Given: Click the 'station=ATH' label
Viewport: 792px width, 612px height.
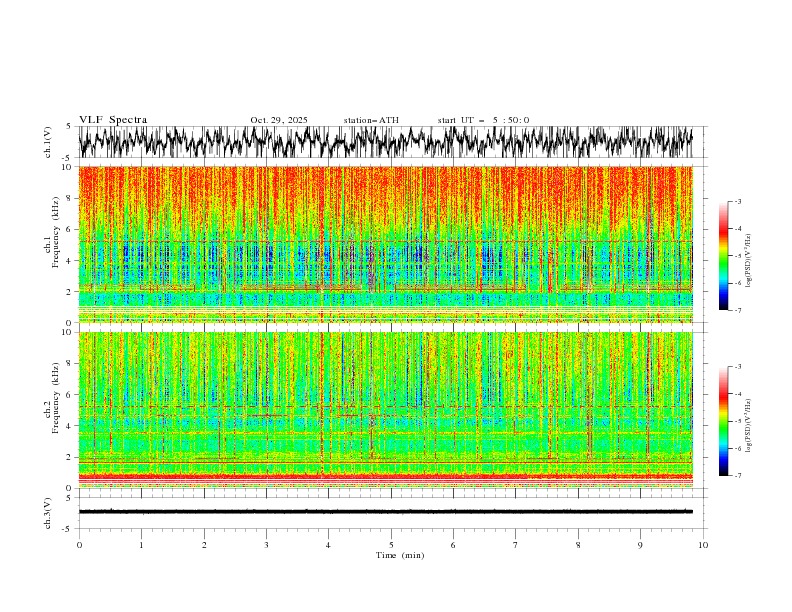Looking at the screenshot, I should [371, 120].
